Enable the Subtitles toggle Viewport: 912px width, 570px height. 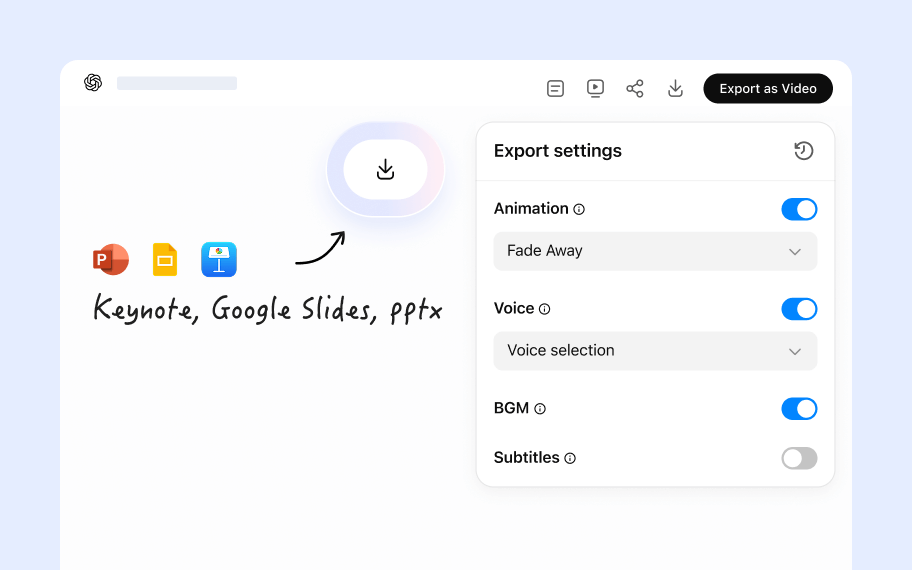pyautogui.click(x=799, y=458)
